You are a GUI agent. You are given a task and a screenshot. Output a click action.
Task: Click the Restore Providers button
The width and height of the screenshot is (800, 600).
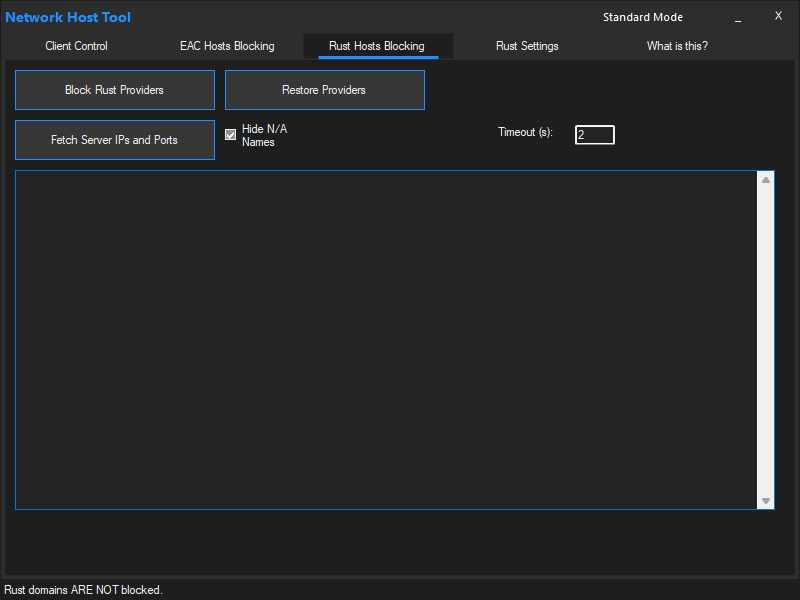tap(324, 90)
